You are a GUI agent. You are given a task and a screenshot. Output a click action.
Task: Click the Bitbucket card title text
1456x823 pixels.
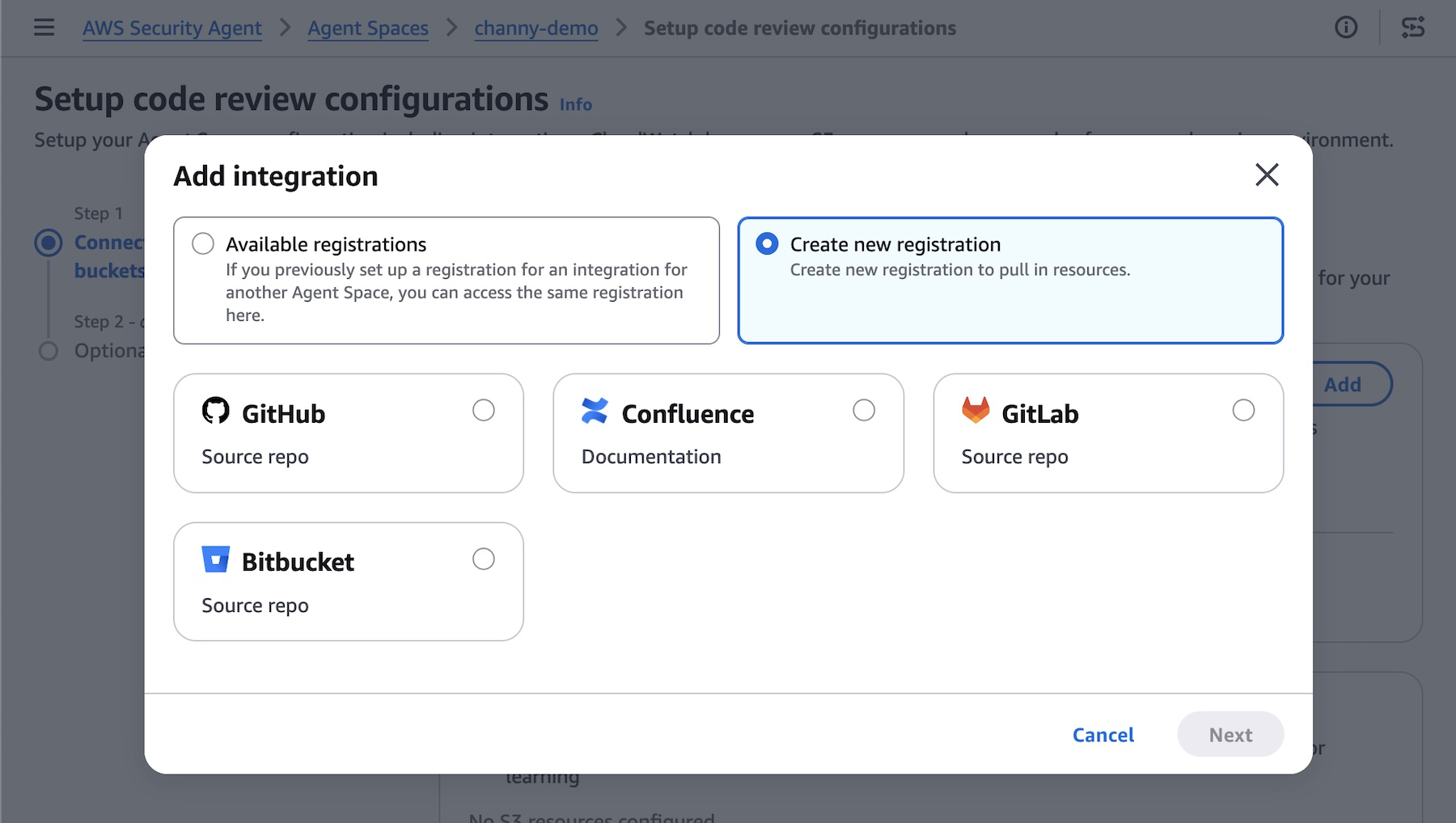click(298, 562)
